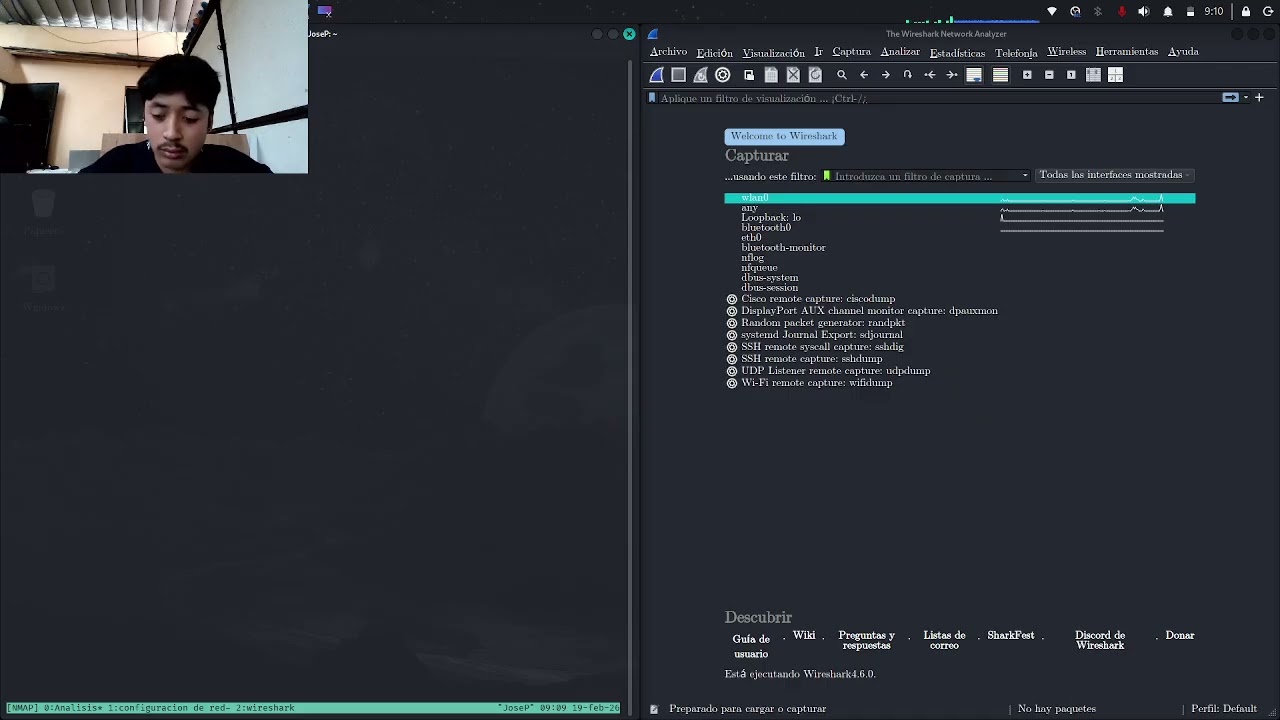Open the Visualización menu
Viewport: 1280px width, 720px height.
click(773, 52)
